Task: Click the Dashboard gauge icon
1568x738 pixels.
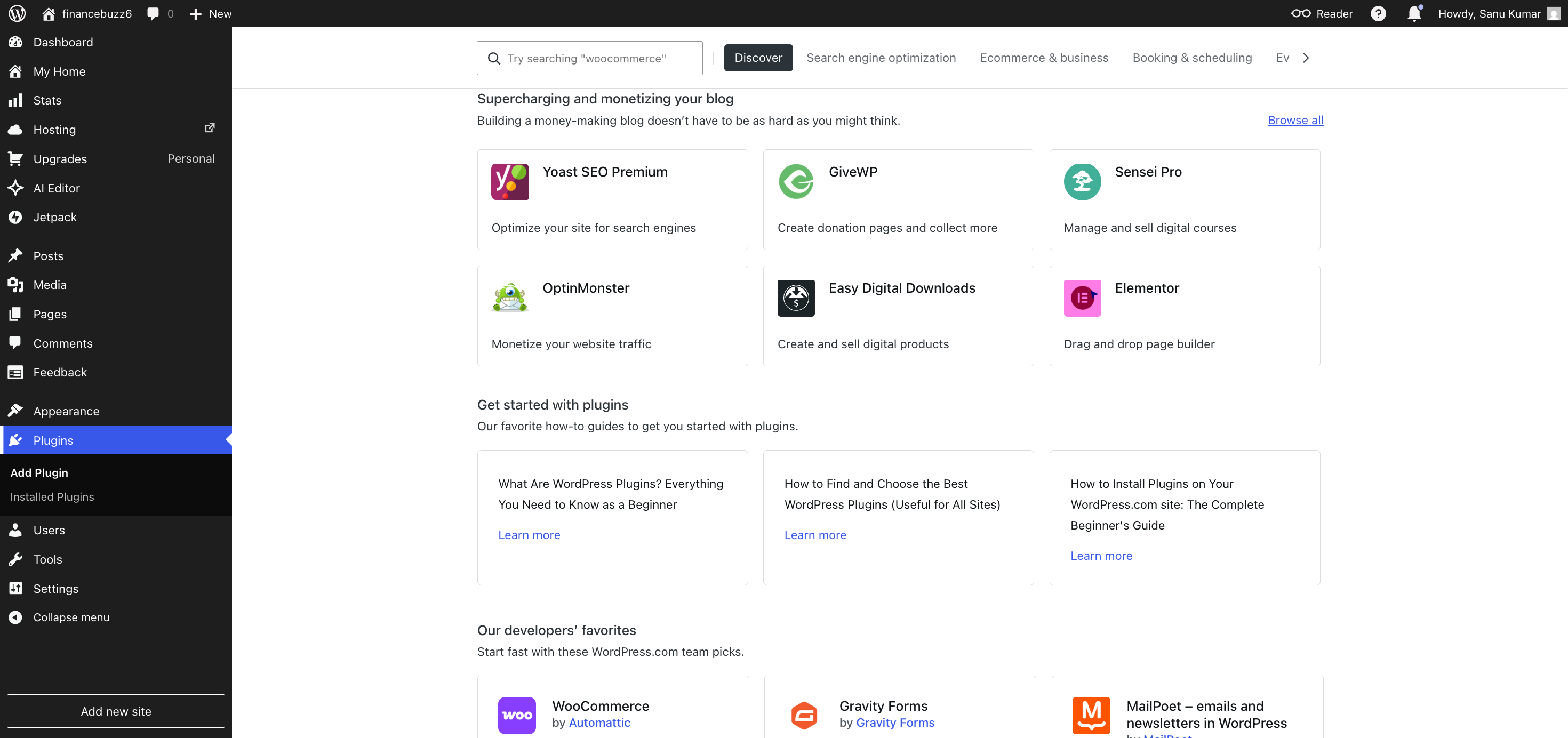Action: click(16, 42)
